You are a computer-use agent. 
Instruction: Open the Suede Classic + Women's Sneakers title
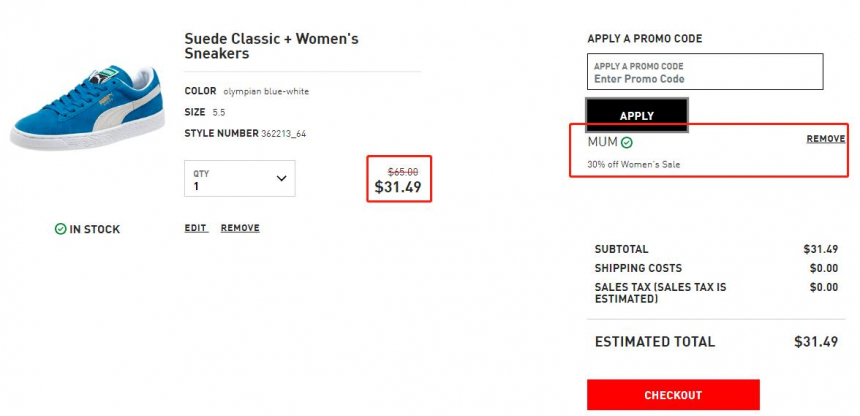tap(271, 46)
